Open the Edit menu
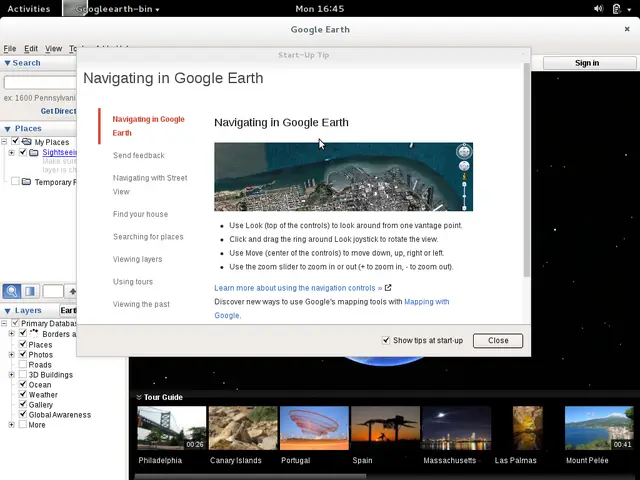Screen dimensions: 640x480 tap(31, 49)
